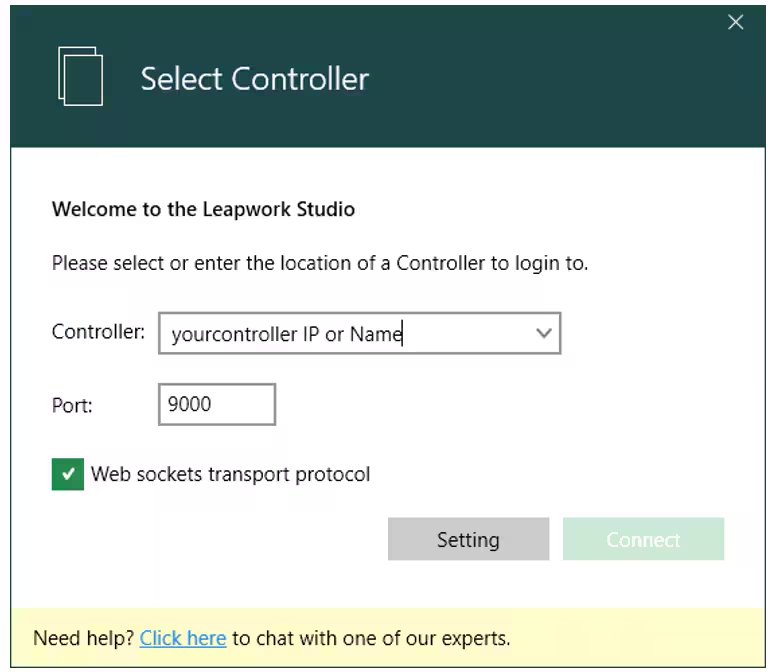
Task: Click the "Need help?" text in yellow banner
Action: tap(84, 638)
